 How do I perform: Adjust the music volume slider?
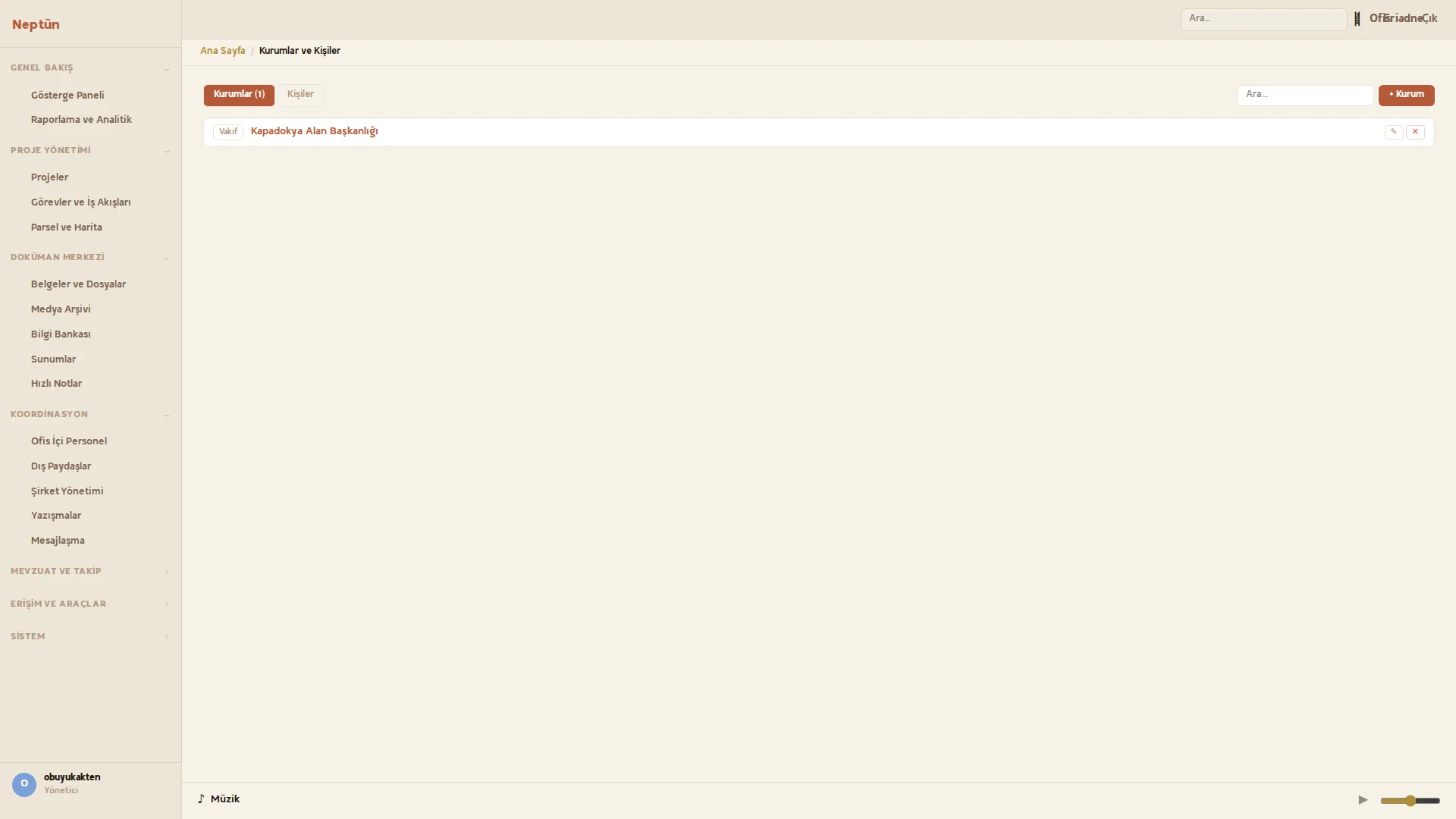(1410, 801)
